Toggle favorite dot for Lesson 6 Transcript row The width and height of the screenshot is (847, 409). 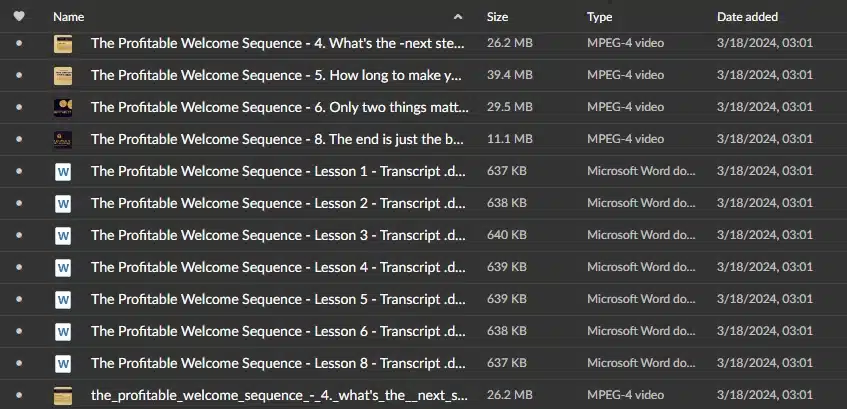[x=19, y=331]
